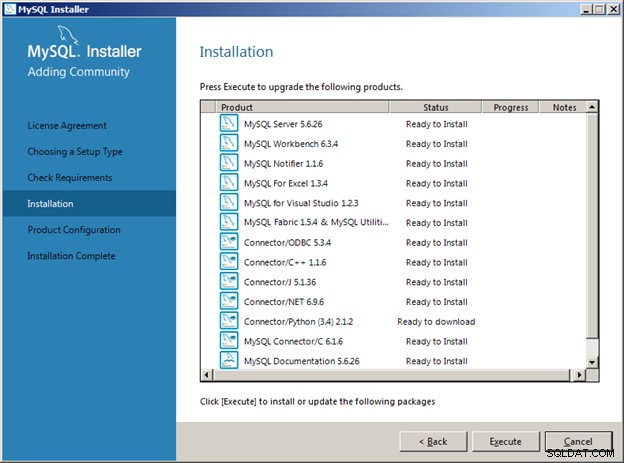Click the MySQL Fabric 1.5.4 row icon
The height and width of the screenshot is (463, 624).
coord(229,222)
